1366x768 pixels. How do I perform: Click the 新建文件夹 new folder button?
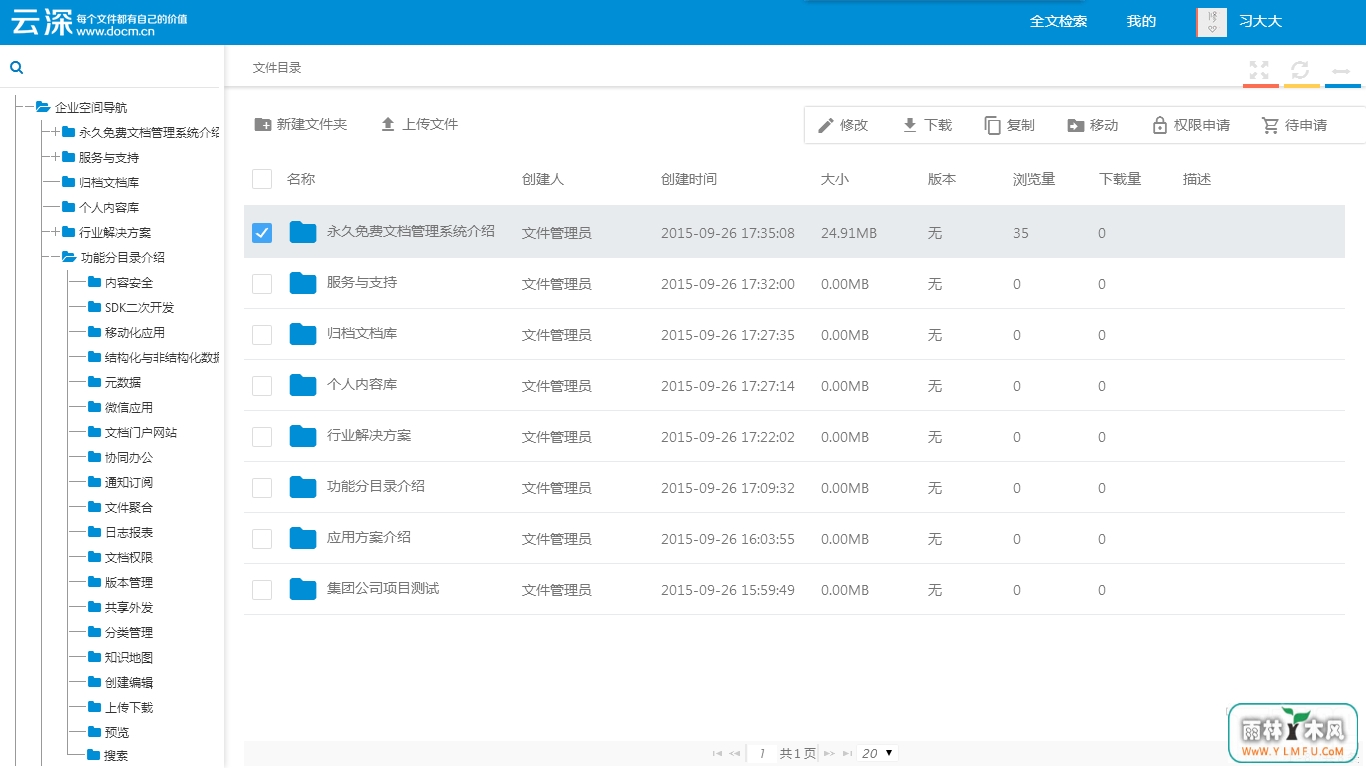[x=301, y=124]
